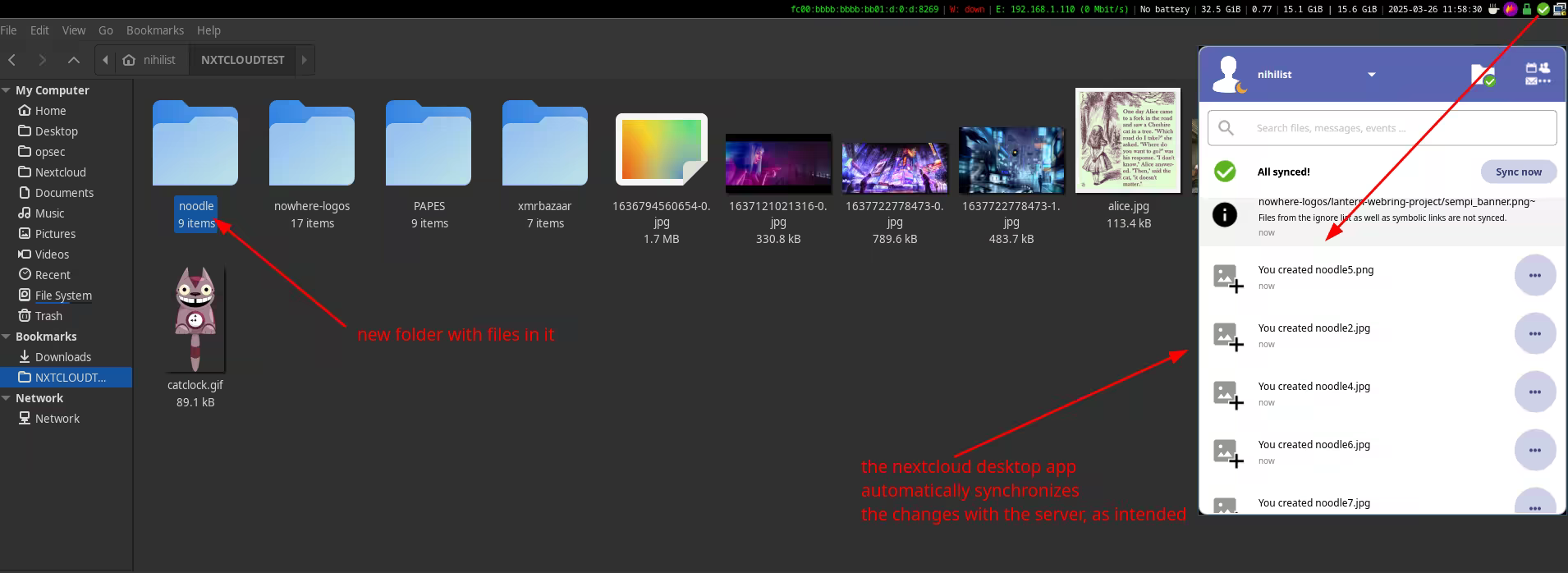Open the Nextcloud local sync folder icon
1568x573 pixels.
point(1482,75)
